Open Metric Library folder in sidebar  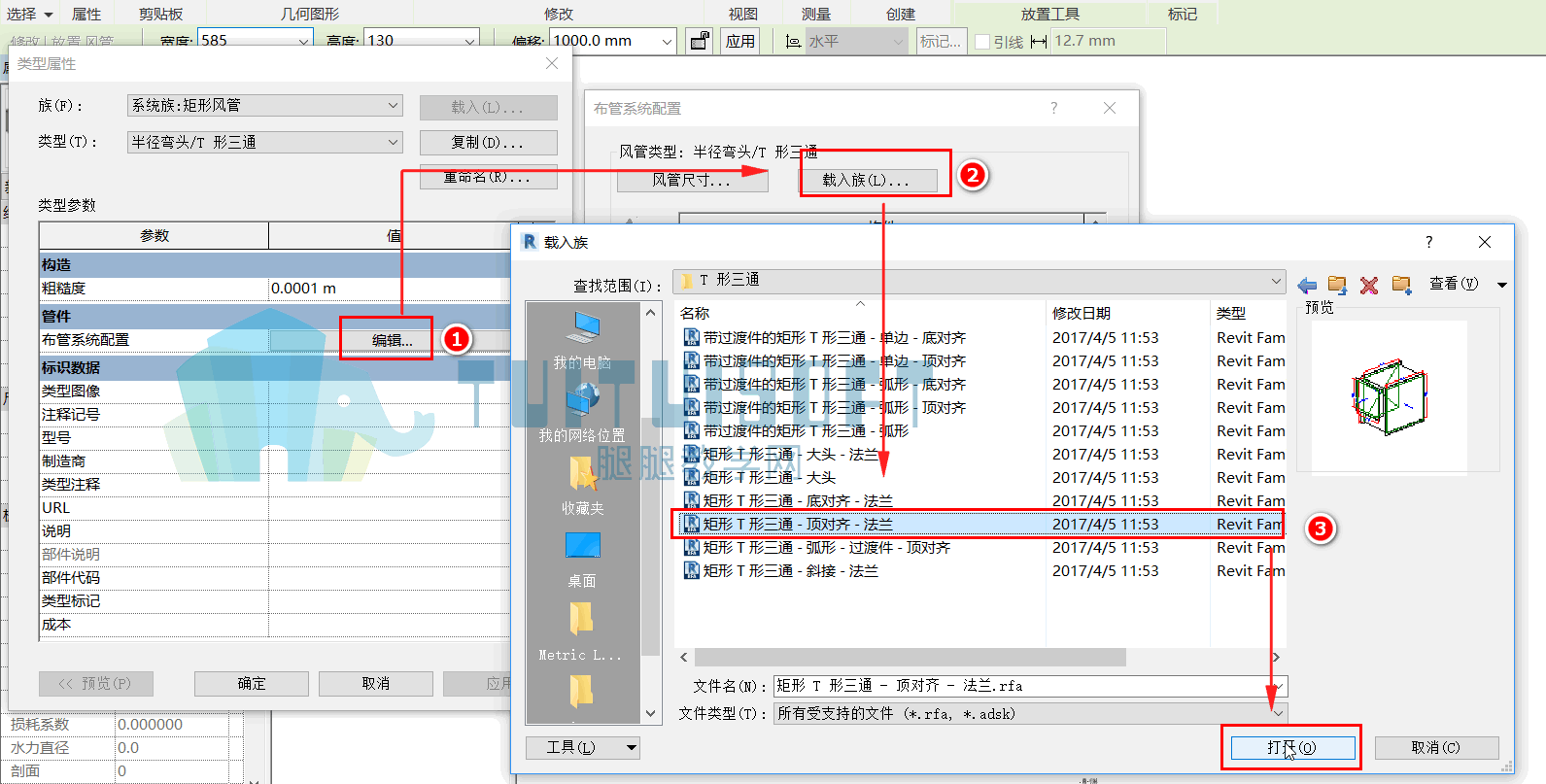pyautogui.click(x=581, y=631)
